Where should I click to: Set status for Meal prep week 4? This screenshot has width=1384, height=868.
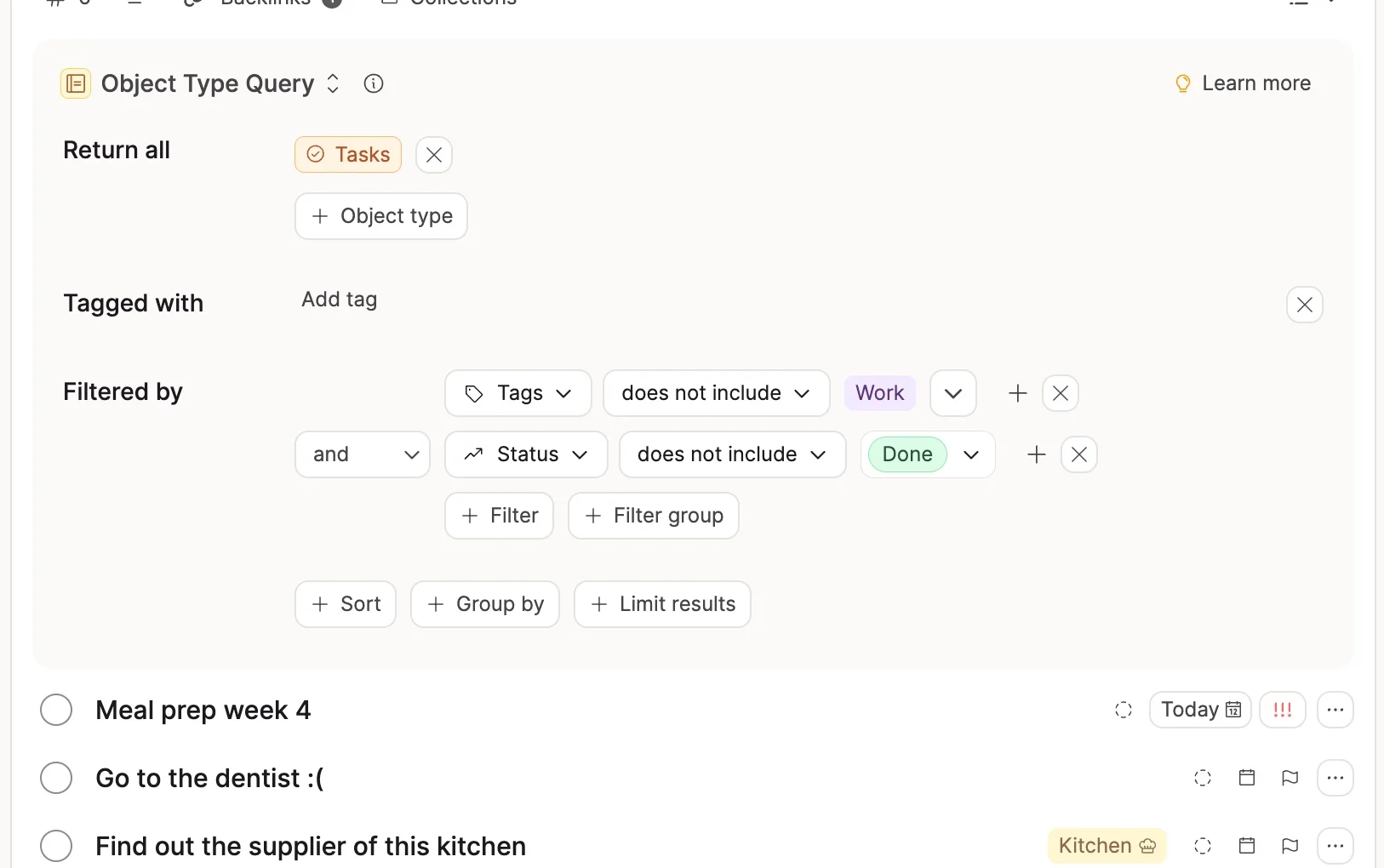[x=1124, y=710]
